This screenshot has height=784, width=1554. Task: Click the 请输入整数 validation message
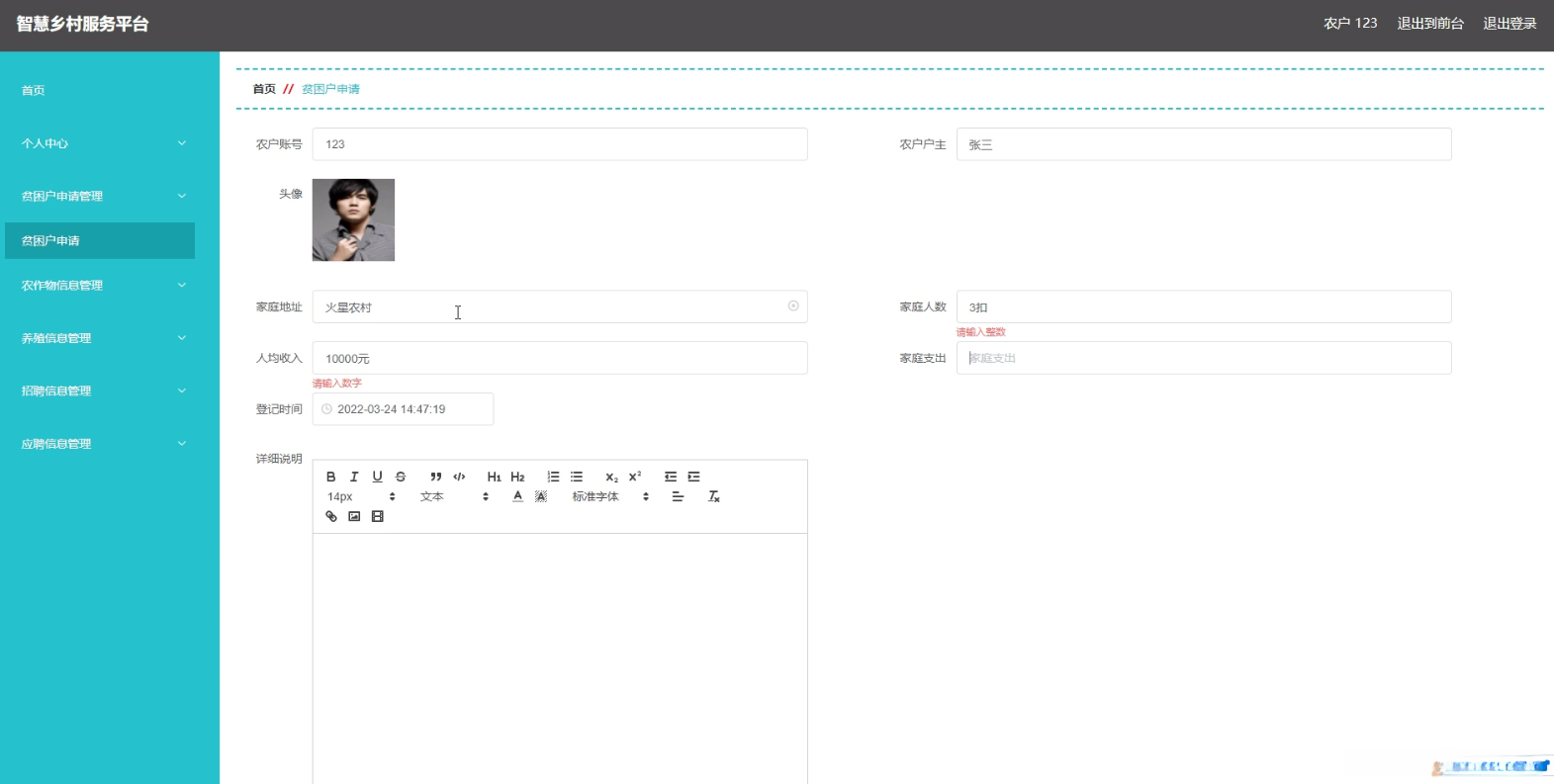[x=980, y=332]
